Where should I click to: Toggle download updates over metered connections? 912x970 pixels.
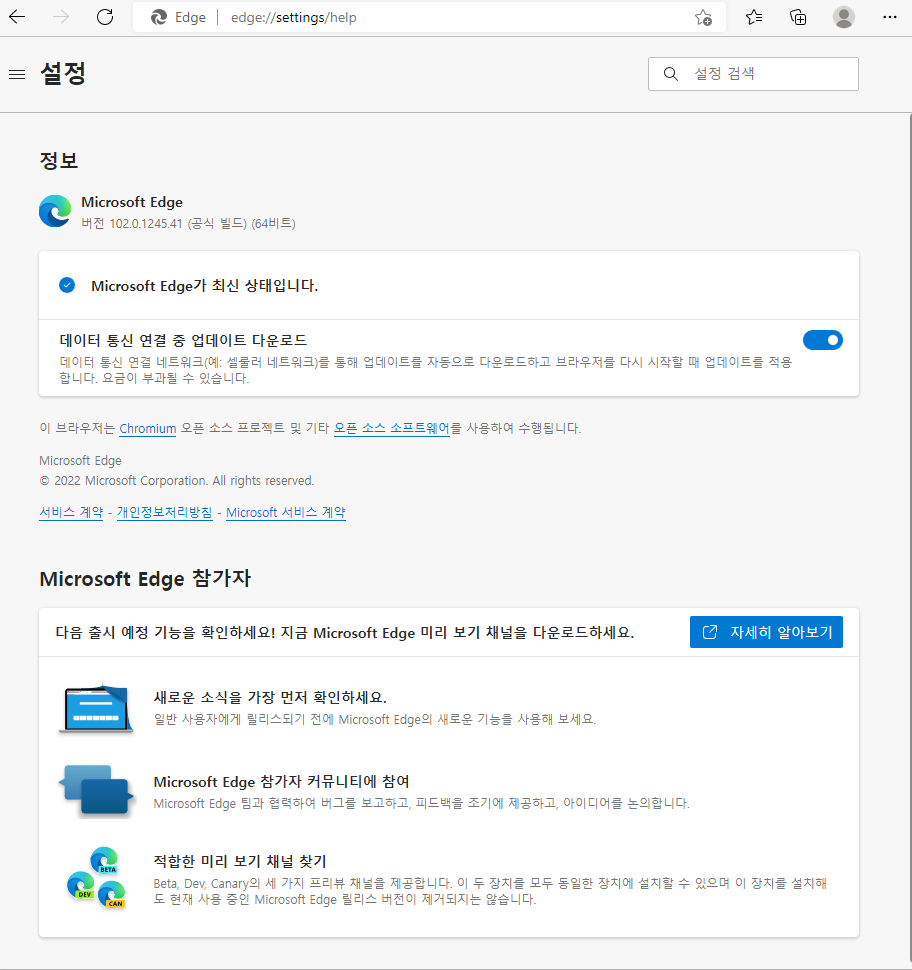pos(822,340)
